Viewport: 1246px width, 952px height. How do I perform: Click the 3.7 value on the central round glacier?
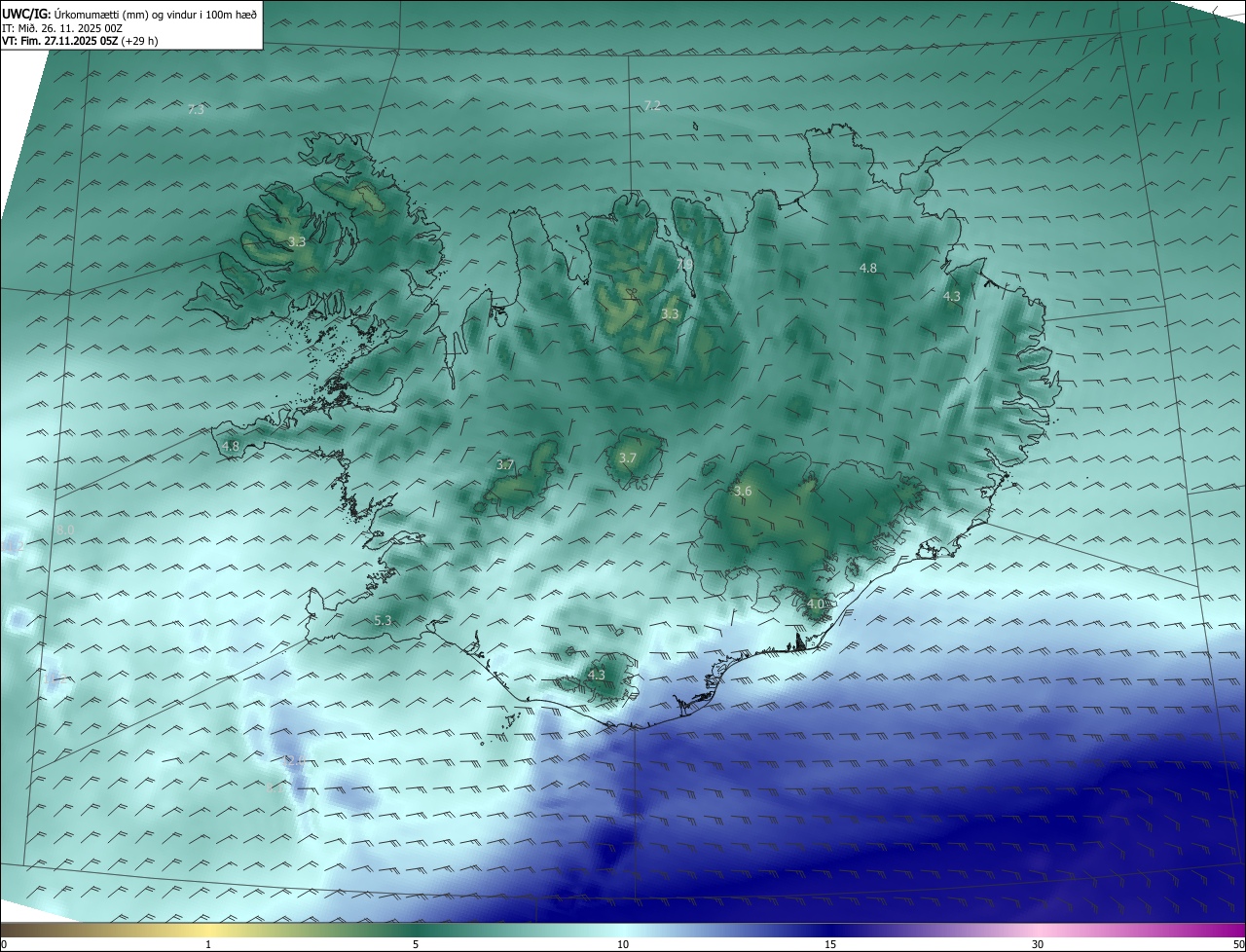pyautogui.click(x=628, y=458)
